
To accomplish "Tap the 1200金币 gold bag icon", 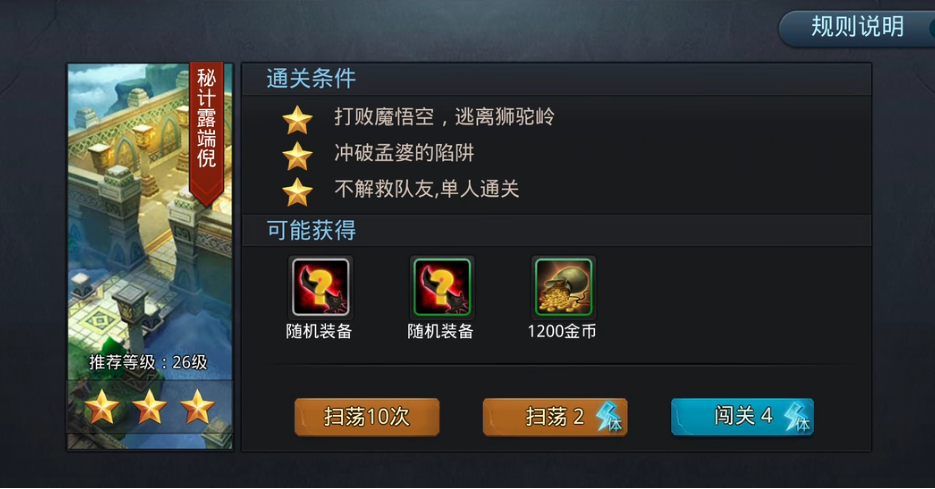I will [564, 287].
